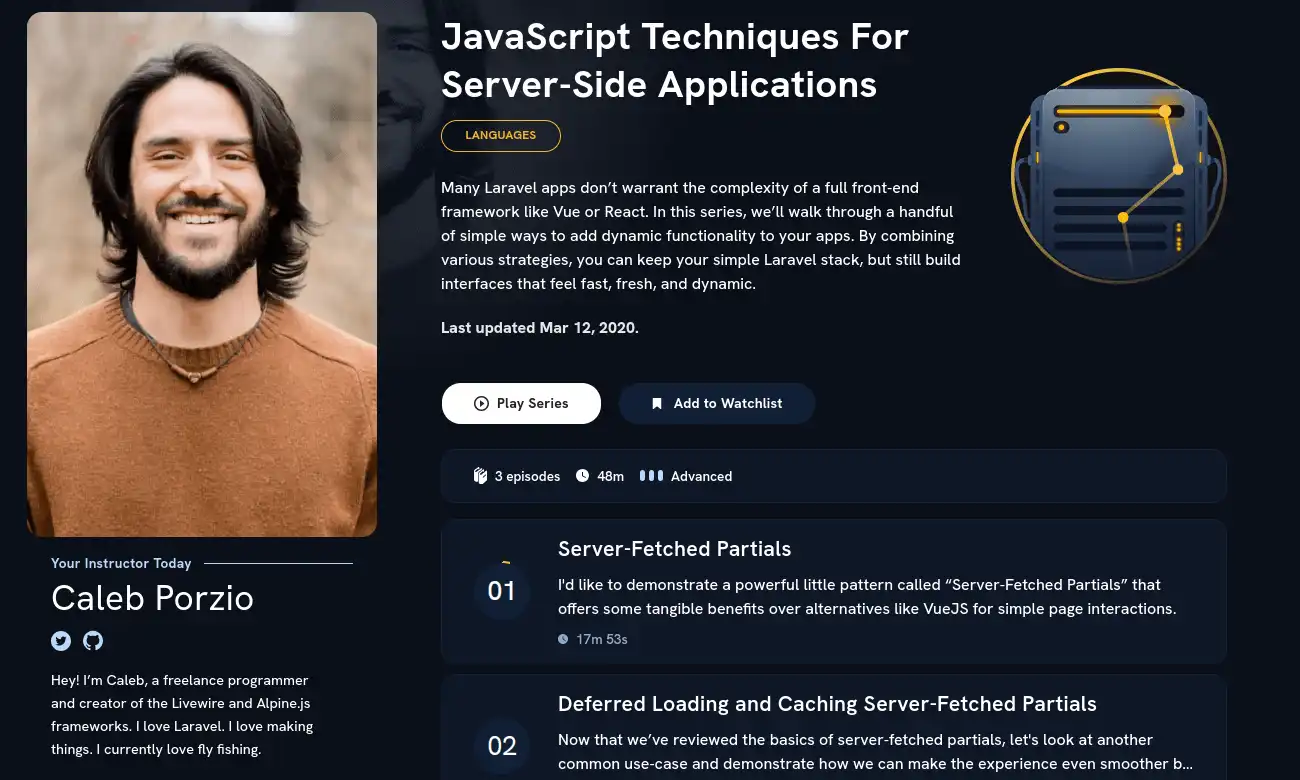Click the series description paragraph about Laravel apps
Image resolution: width=1300 pixels, height=780 pixels.
pyautogui.click(x=700, y=236)
